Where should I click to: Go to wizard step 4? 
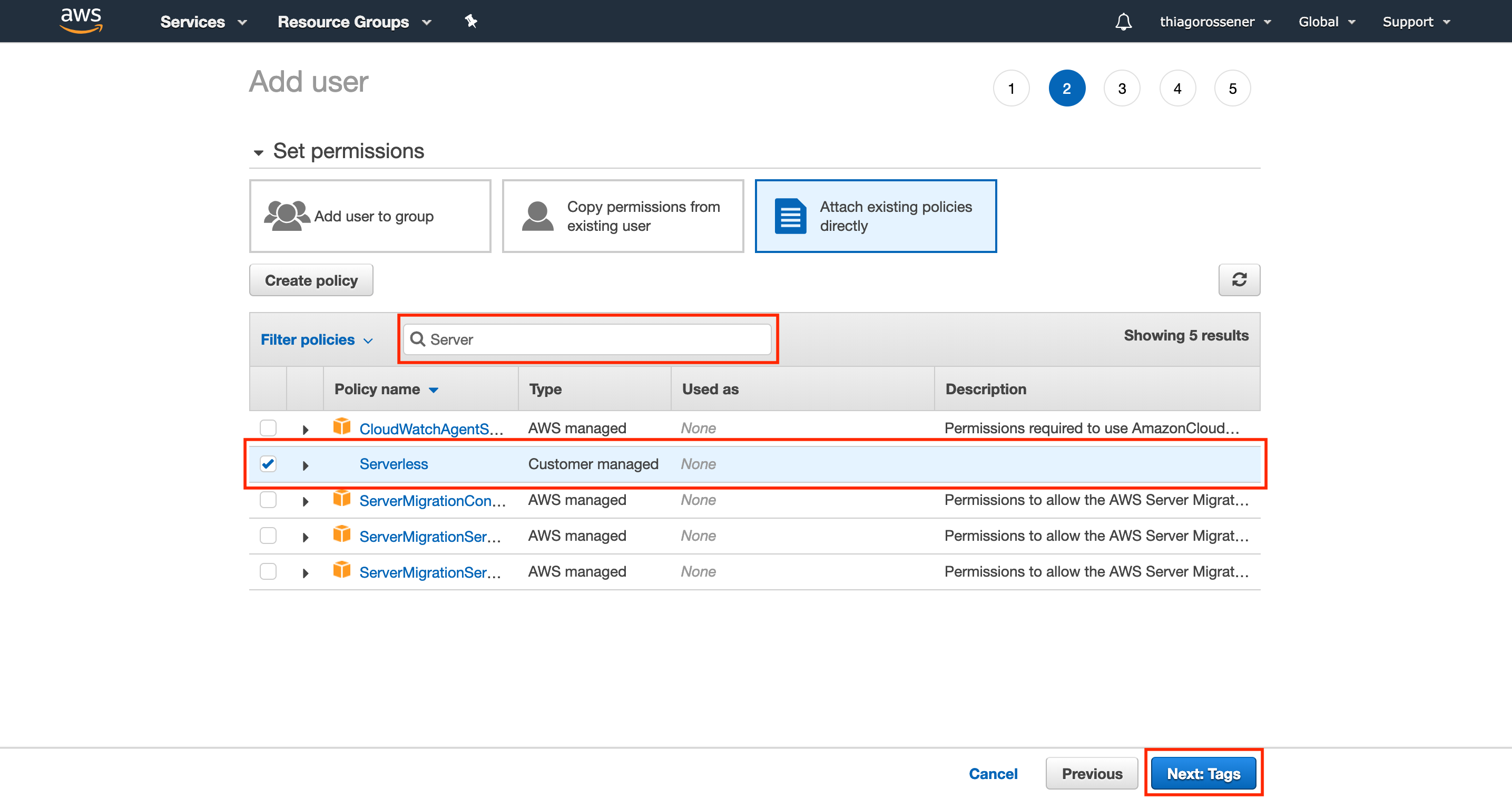coord(1177,88)
